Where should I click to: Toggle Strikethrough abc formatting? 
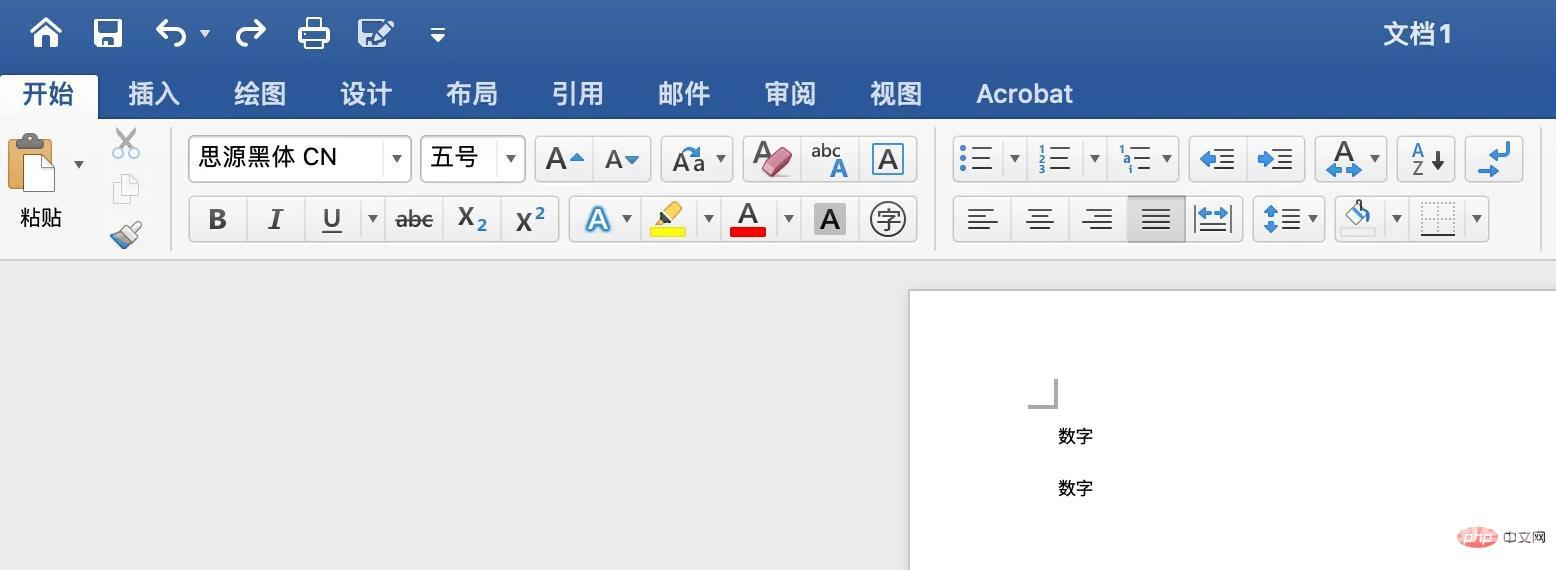tap(414, 219)
